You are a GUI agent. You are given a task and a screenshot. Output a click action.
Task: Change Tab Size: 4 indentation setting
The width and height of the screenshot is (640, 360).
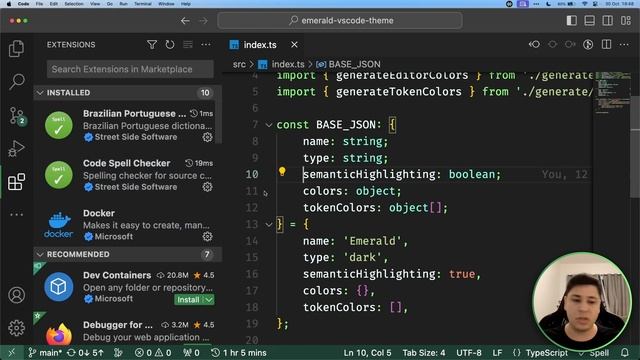[x=424, y=353]
